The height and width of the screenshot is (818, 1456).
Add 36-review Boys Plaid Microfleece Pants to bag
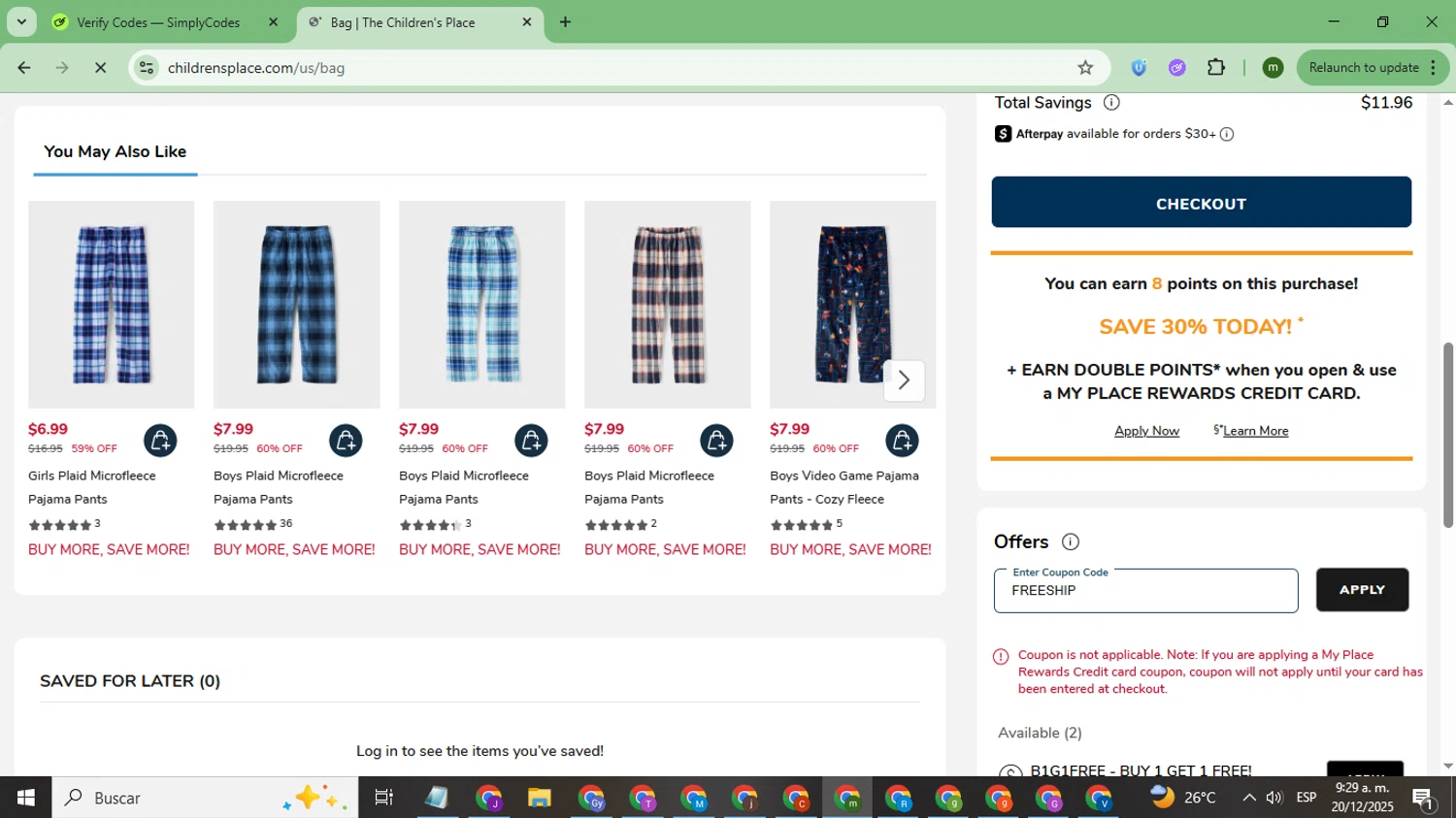tap(346, 441)
